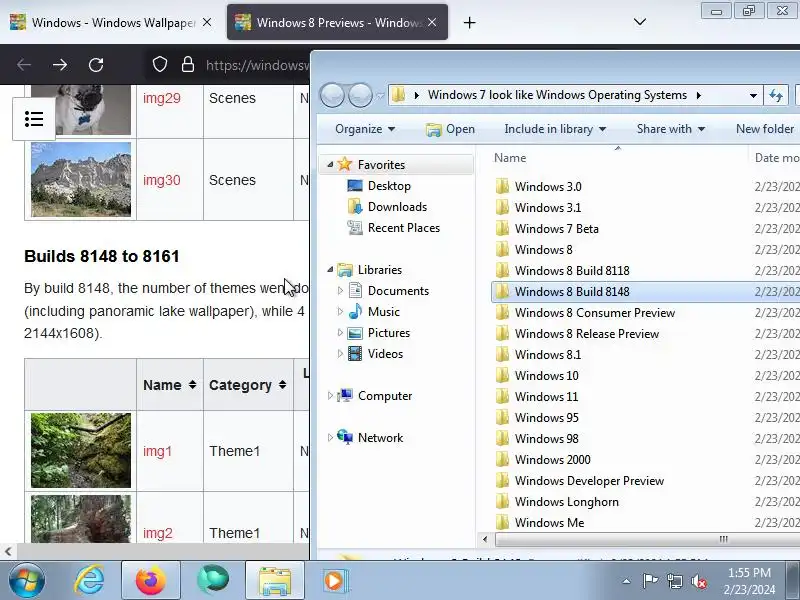Click the forest stream thumbnail for img1
The width and height of the screenshot is (800, 600).
click(81, 451)
